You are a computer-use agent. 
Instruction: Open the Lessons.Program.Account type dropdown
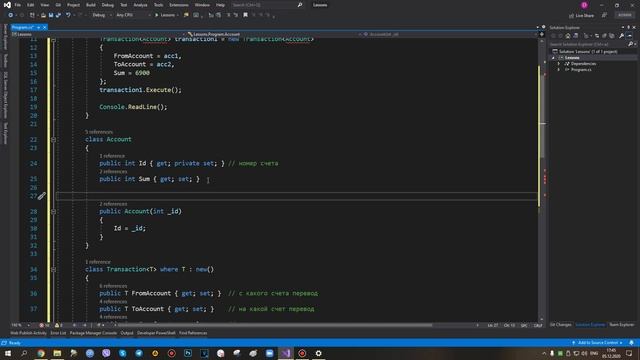[273, 34]
